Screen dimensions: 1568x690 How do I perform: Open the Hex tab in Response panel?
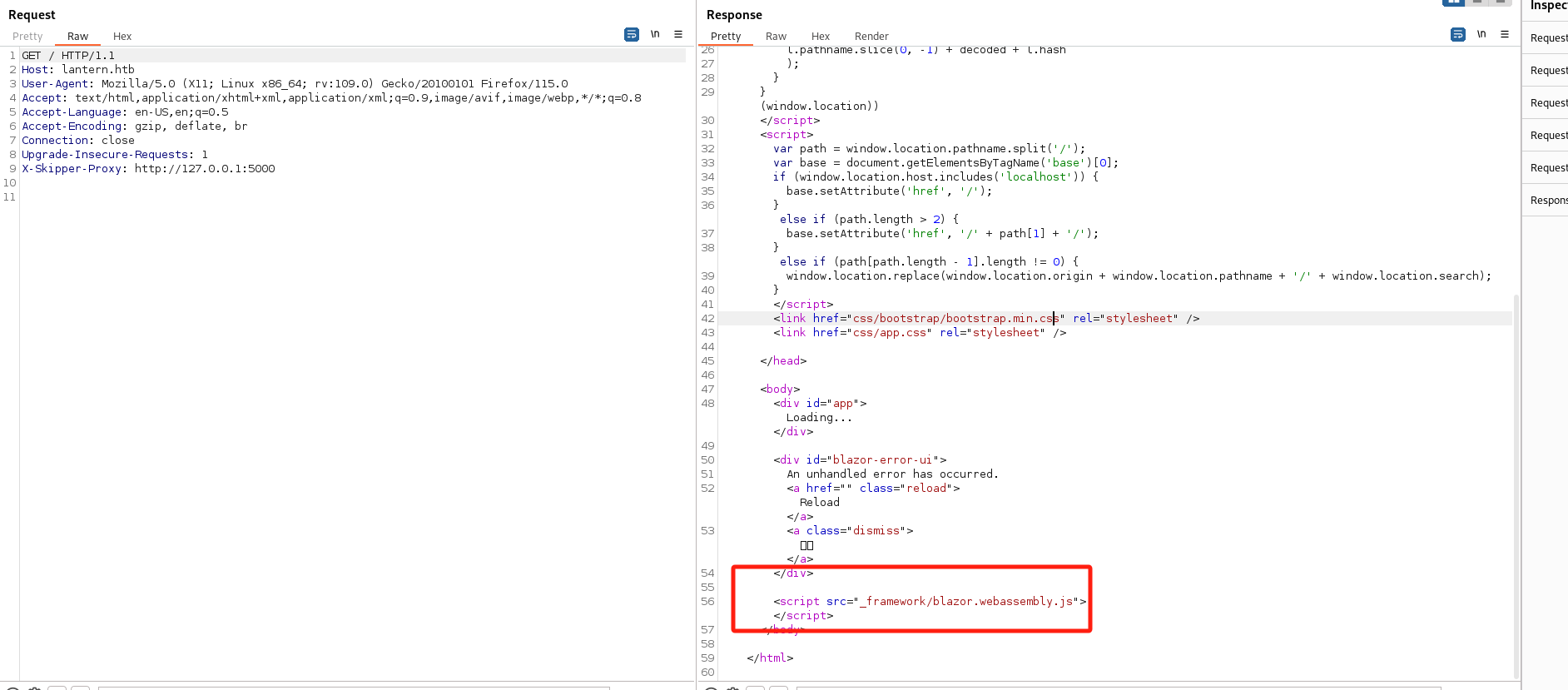coord(821,37)
